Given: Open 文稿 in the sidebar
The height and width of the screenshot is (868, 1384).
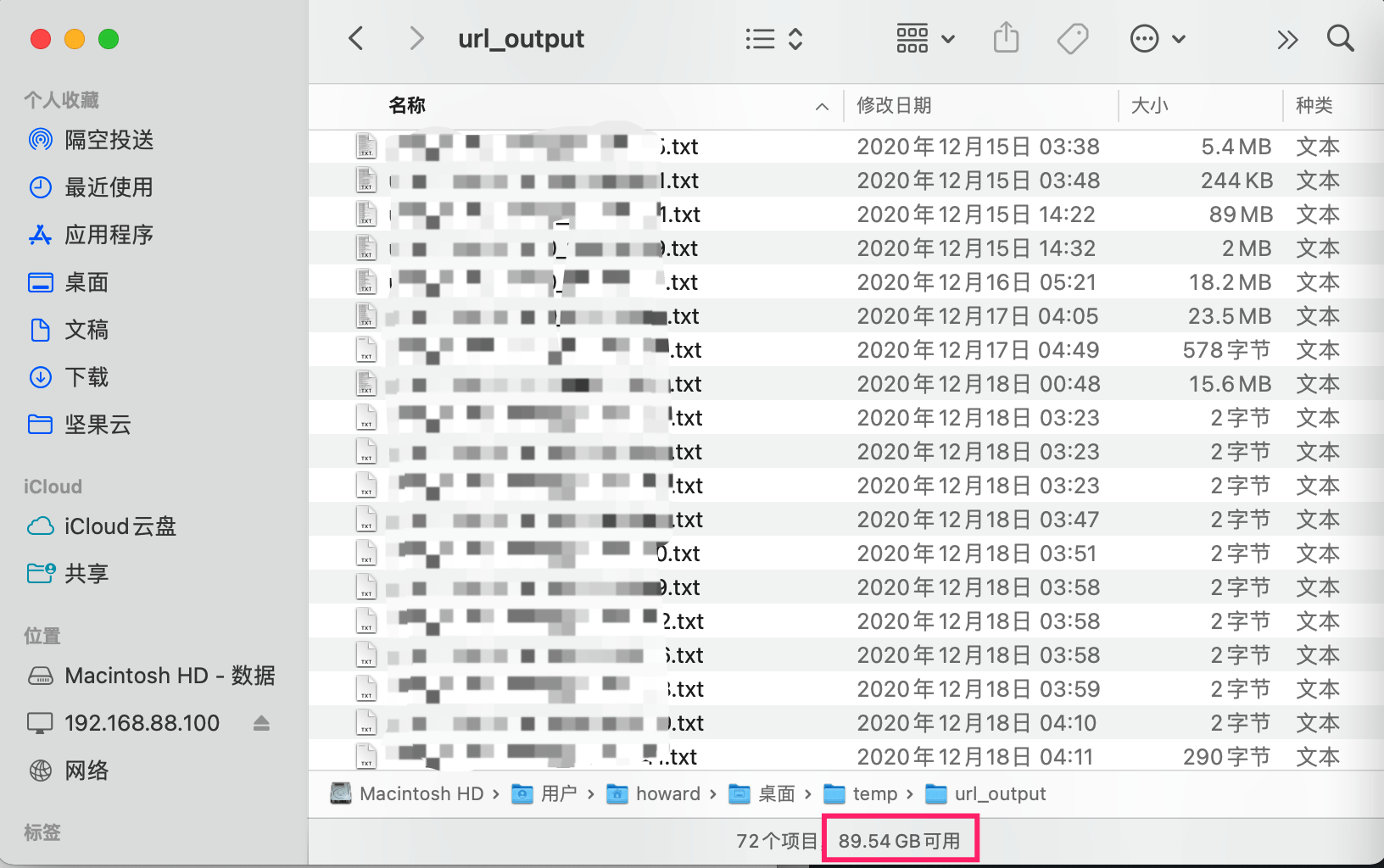Looking at the screenshot, I should coord(69,330).
